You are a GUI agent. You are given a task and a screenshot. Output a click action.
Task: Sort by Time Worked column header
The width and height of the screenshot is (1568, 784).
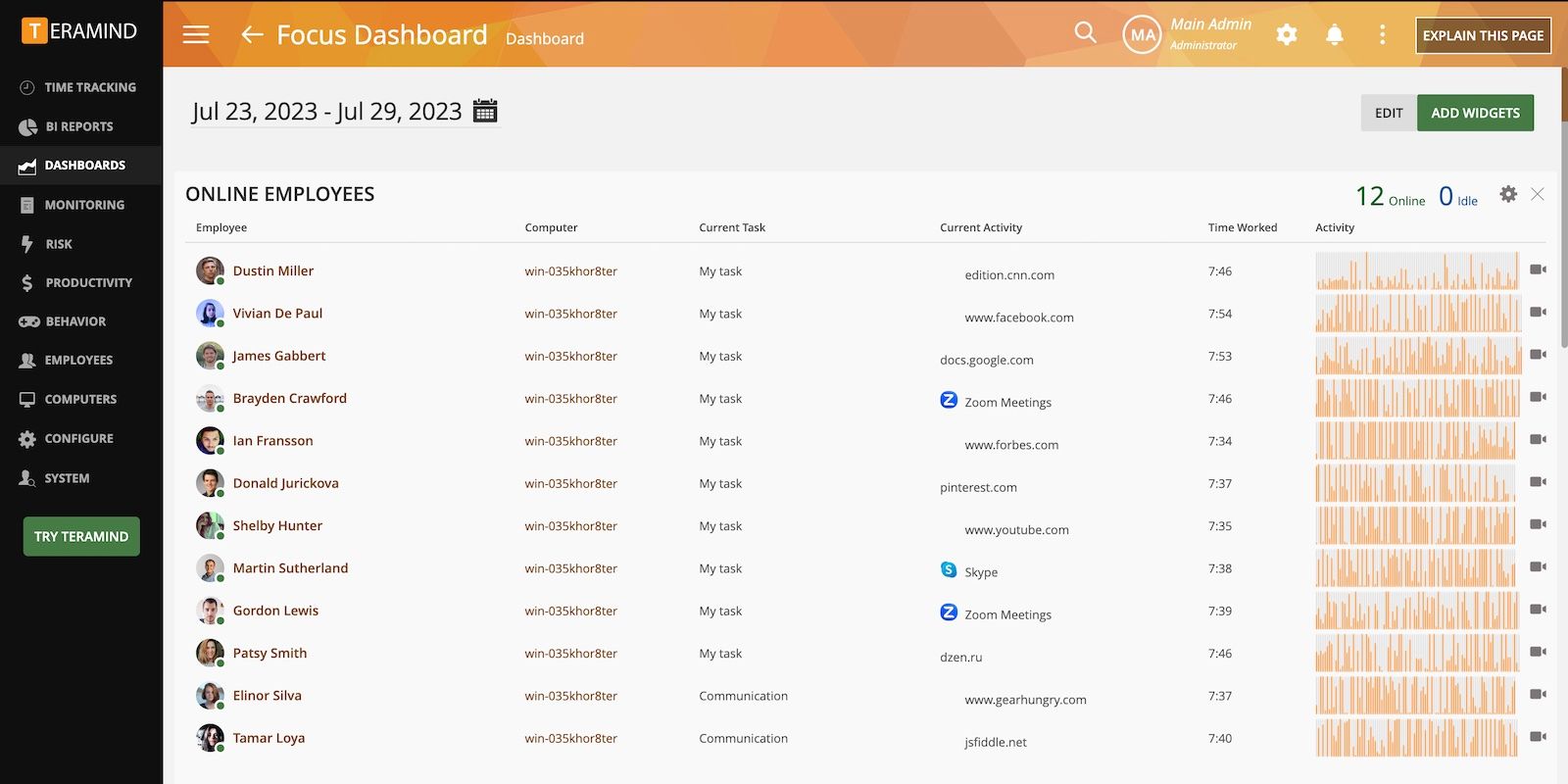click(x=1243, y=227)
